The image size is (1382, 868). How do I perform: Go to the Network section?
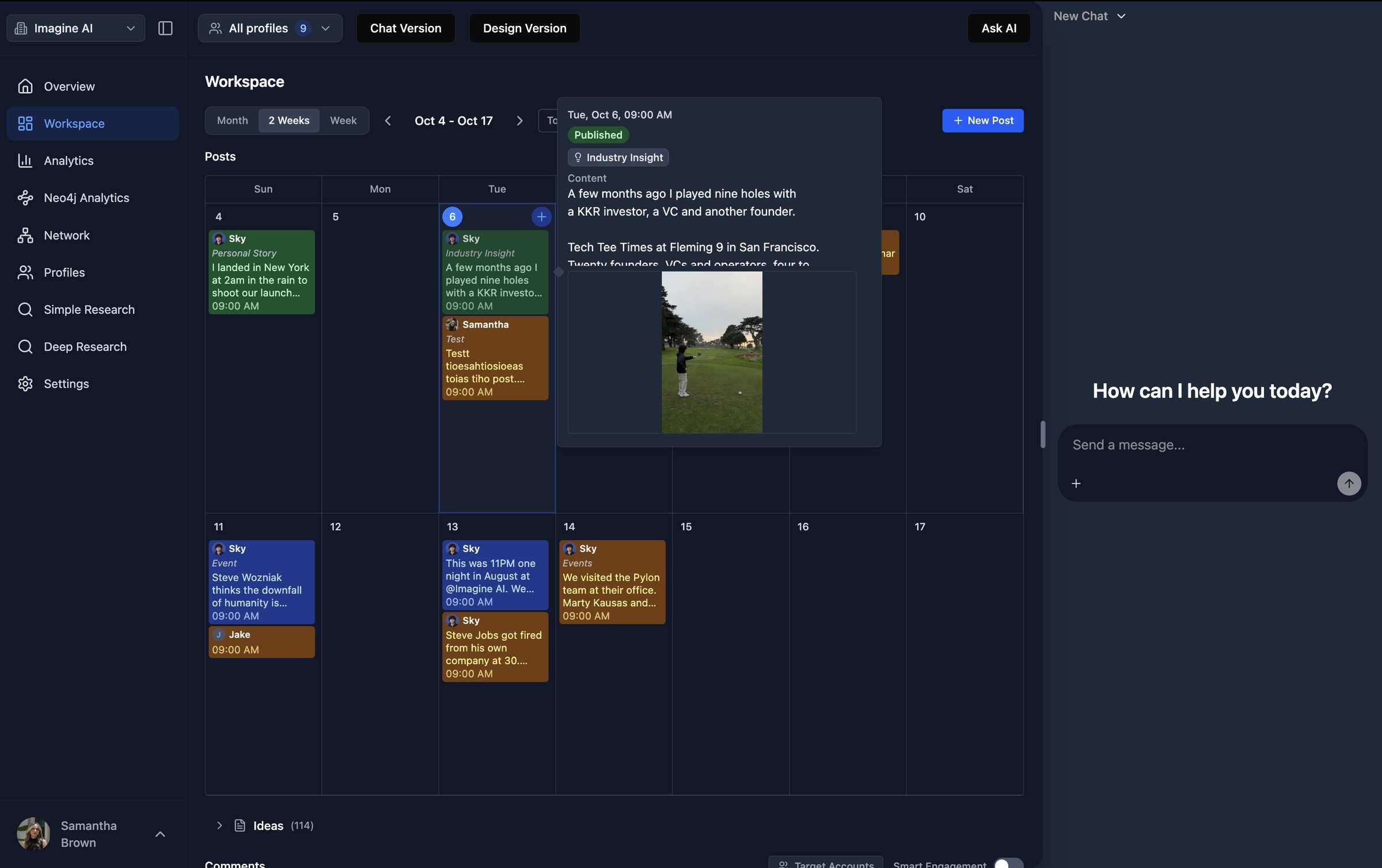[93, 235]
